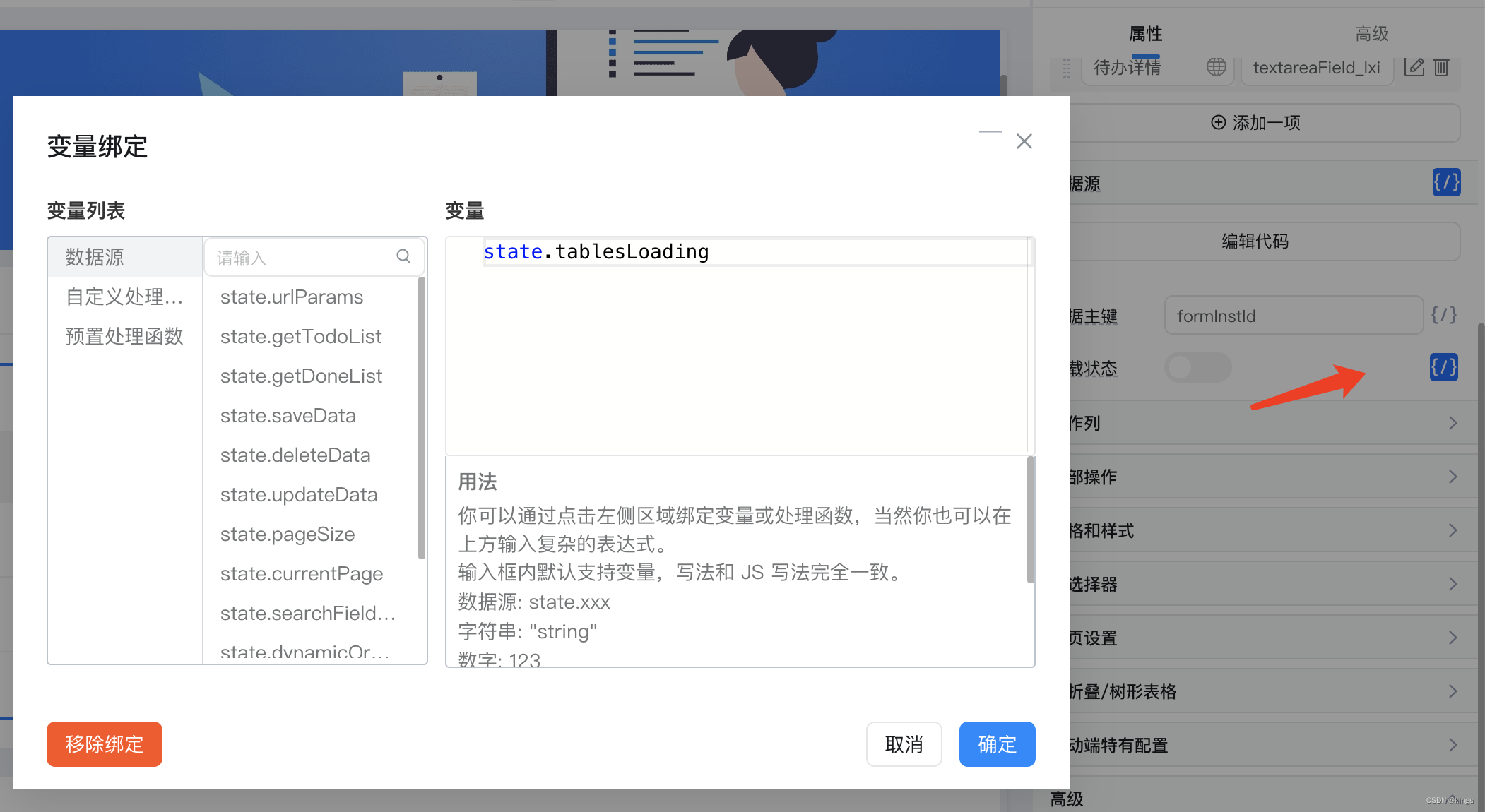This screenshot has width=1485, height=812.
Task: Expand the 操作列 section chevron
Action: tap(1453, 423)
